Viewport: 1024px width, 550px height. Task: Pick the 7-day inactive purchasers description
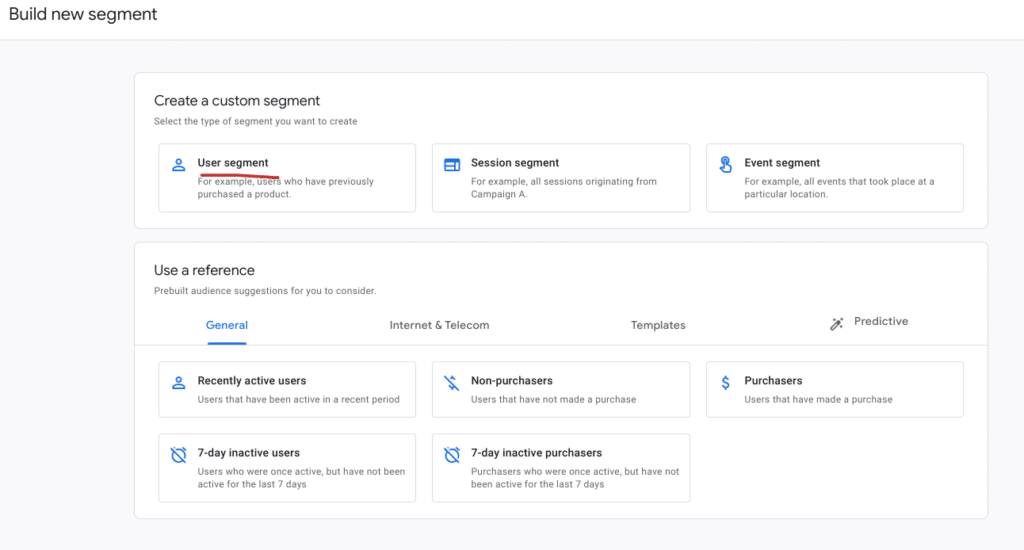[x=574, y=478]
